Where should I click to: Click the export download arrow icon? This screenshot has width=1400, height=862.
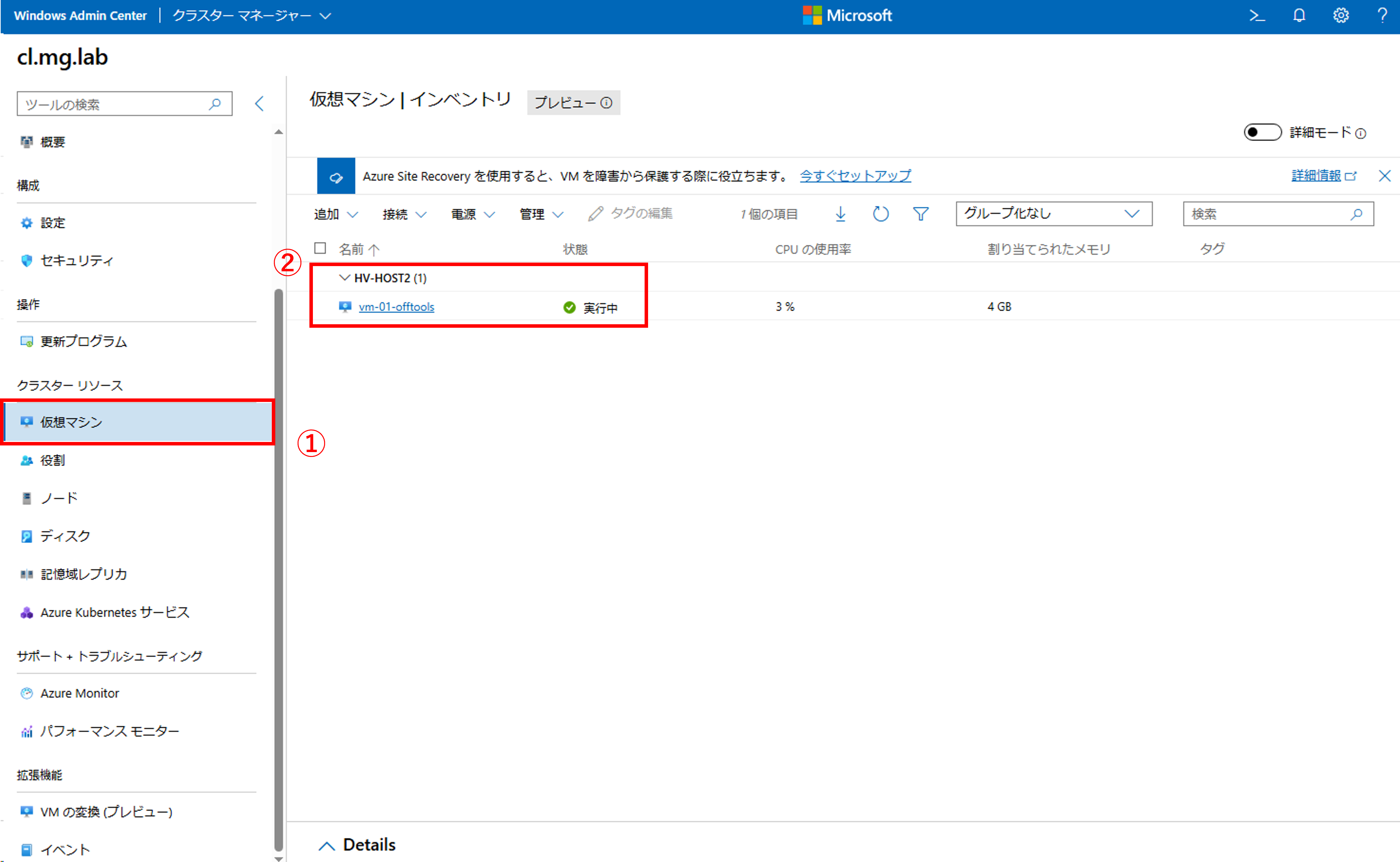[840, 214]
